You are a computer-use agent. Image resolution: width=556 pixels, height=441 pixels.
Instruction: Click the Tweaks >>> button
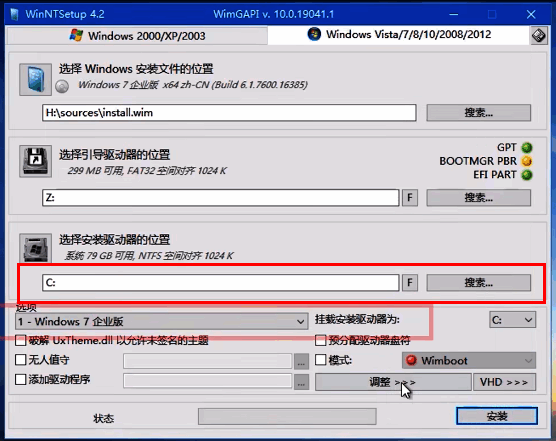pos(393,382)
